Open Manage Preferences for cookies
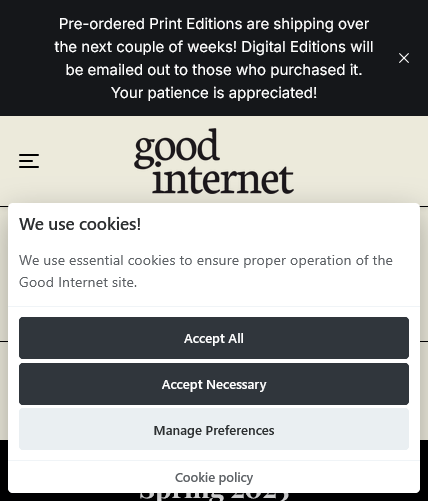The height and width of the screenshot is (501, 428). click(x=214, y=430)
